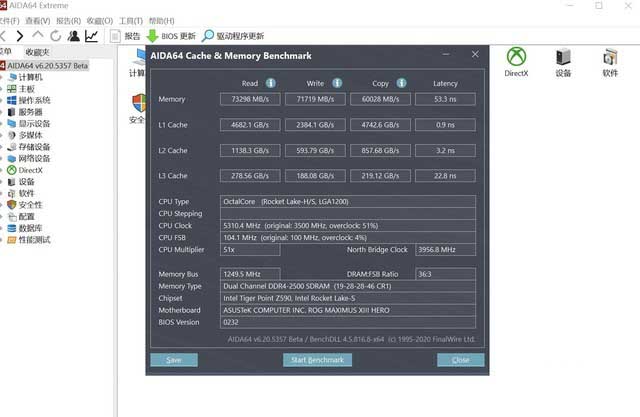
Task: Click the Start Benchmark button
Action: coord(317,360)
